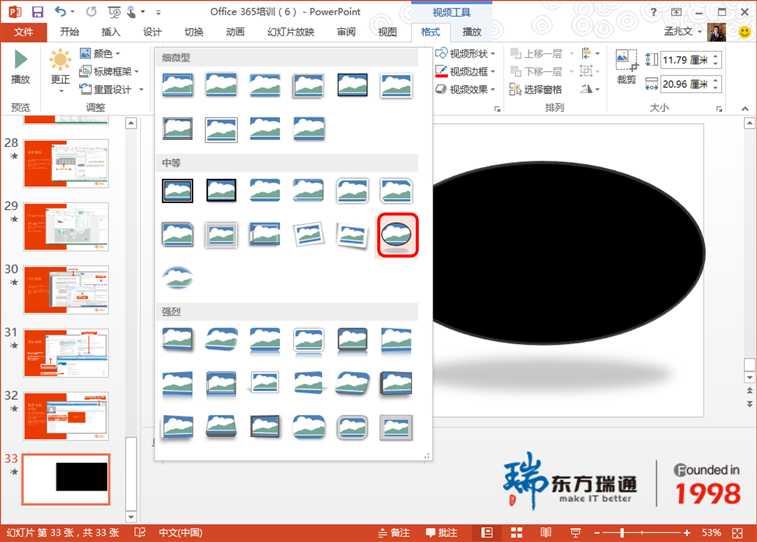Click 下移一层 send backward button

click(x=537, y=71)
